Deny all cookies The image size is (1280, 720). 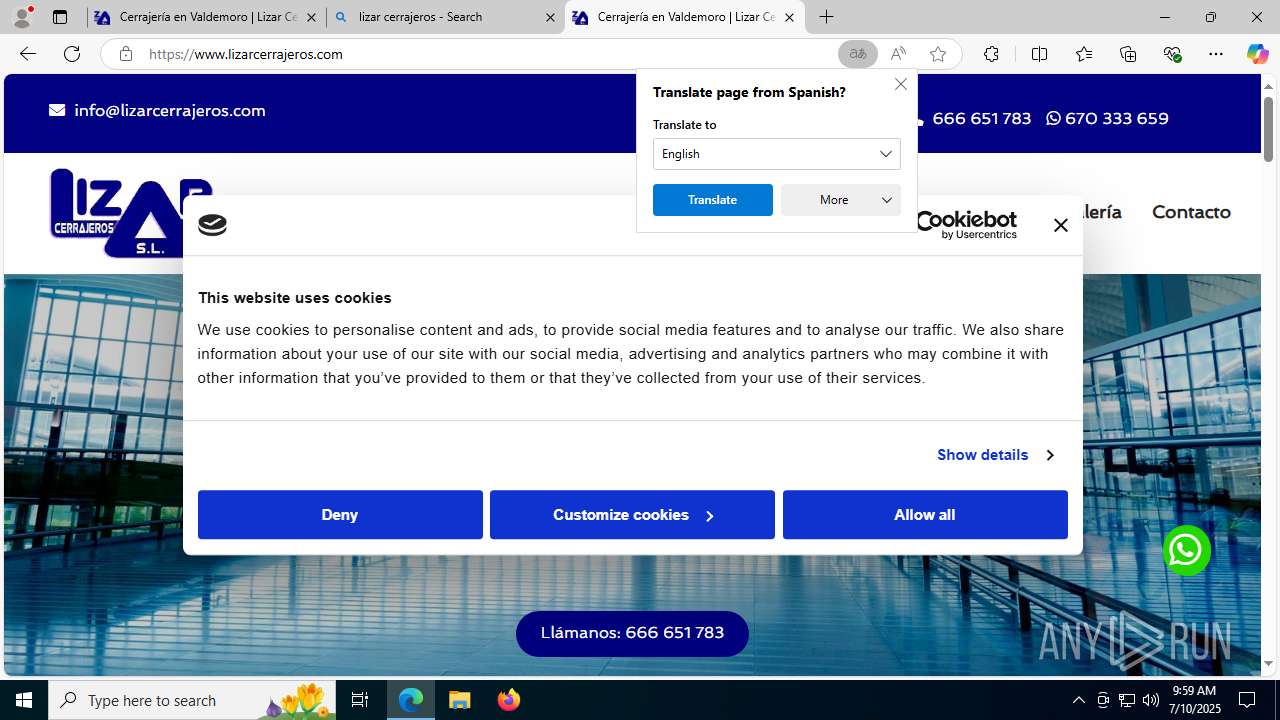click(340, 515)
